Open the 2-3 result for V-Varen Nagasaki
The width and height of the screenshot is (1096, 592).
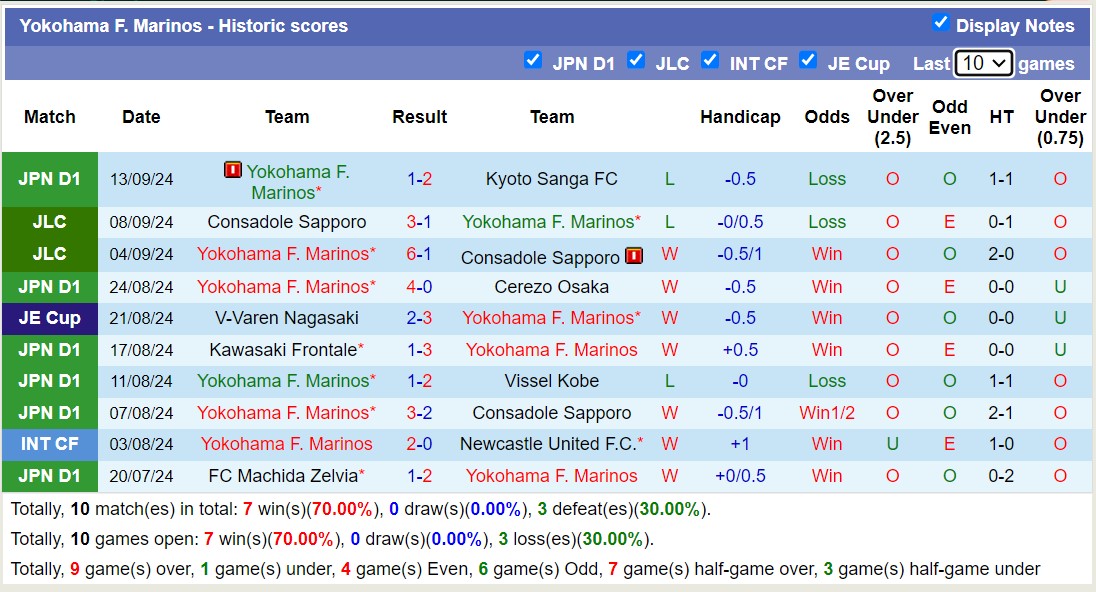[x=419, y=318]
